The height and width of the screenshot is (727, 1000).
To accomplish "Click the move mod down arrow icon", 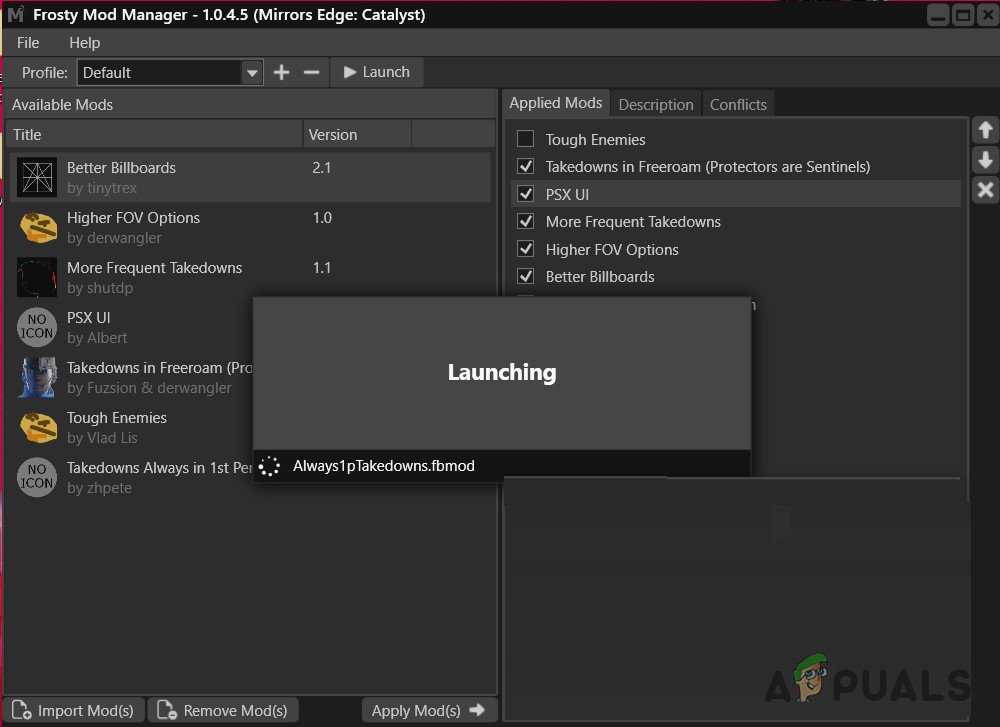I will [985, 159].
